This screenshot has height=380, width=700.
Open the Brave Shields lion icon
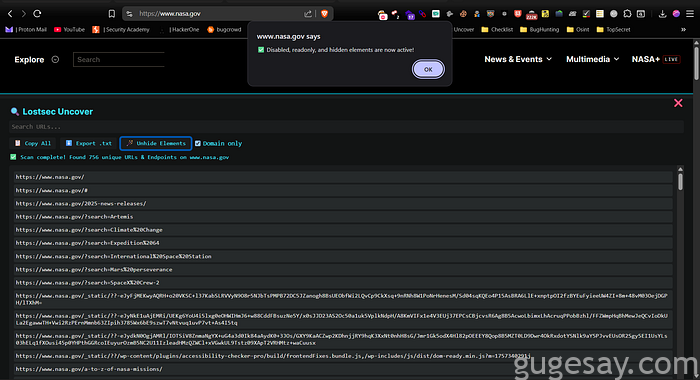[x=325, y=14]
